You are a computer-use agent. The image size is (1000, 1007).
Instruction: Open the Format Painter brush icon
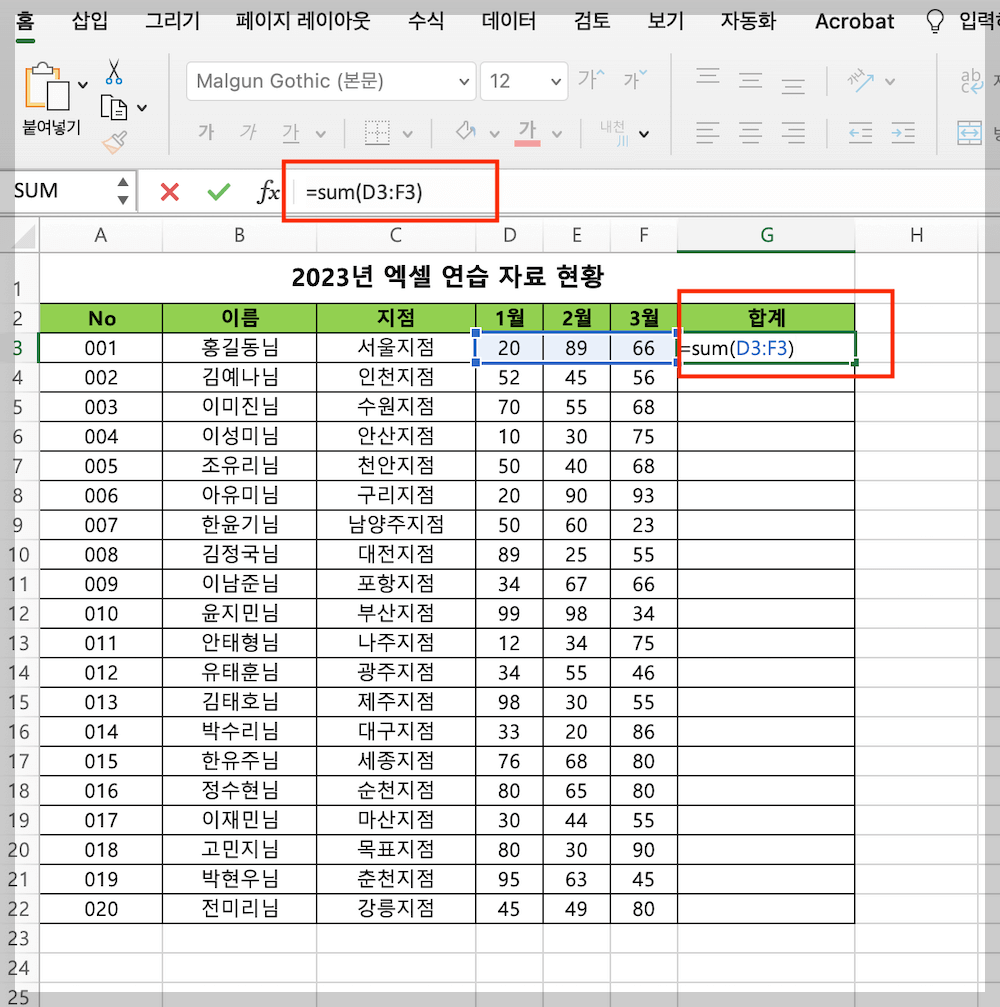pyautogui.click(x=113, y=140)
